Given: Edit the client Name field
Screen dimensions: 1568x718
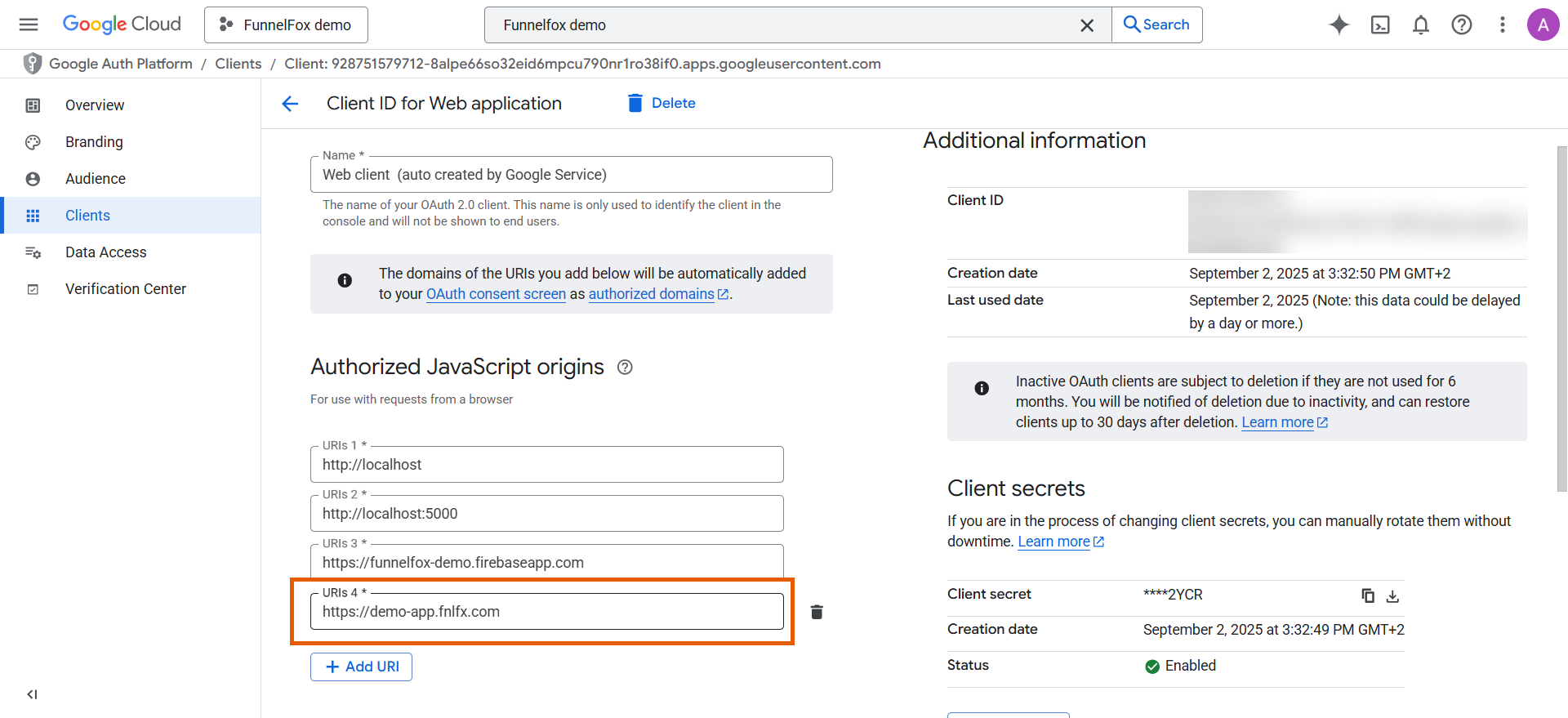Looking at the screenshot, I should pos(572,174).
